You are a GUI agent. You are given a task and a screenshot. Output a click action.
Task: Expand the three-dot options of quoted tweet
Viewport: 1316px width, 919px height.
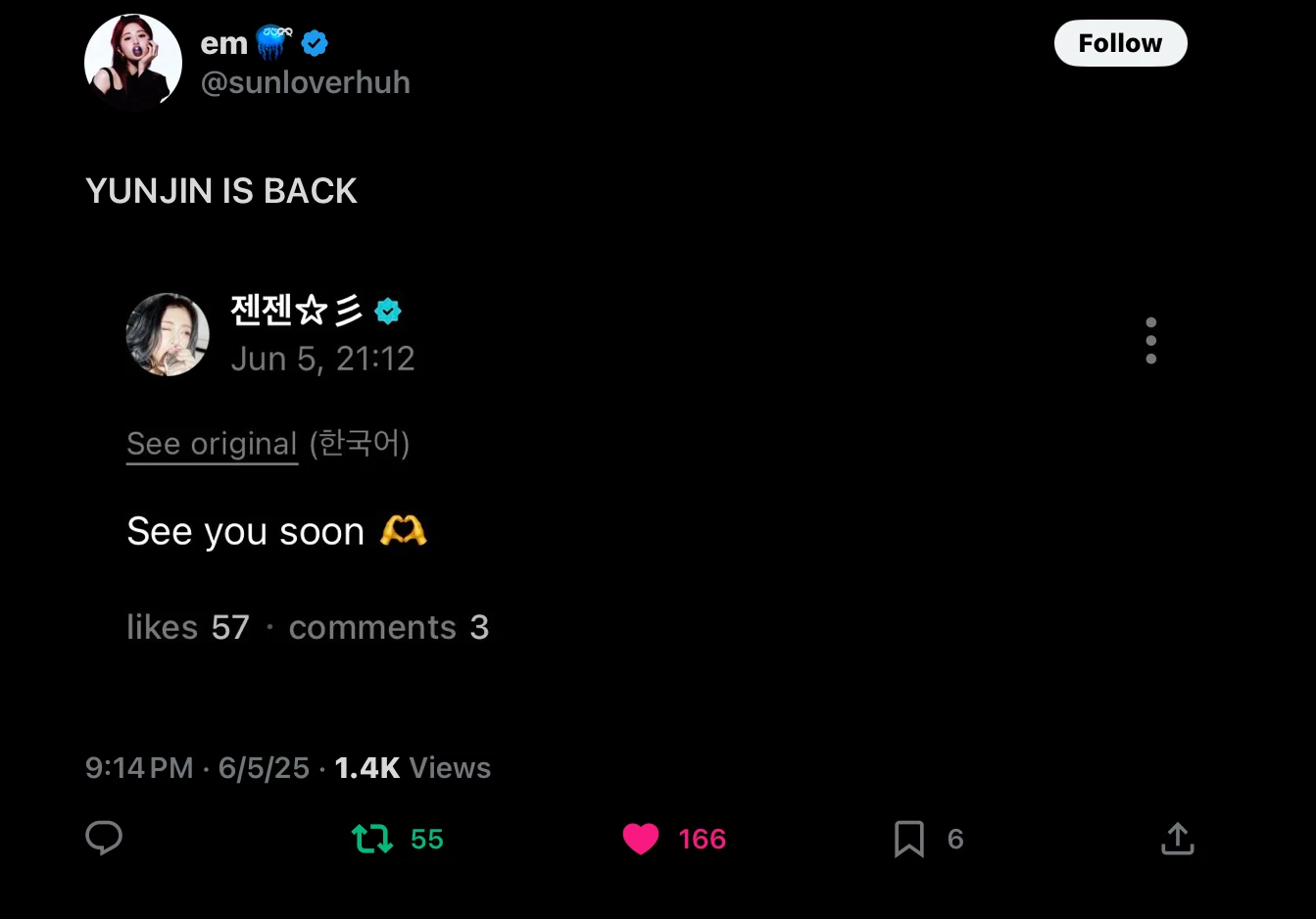[x=1151, y=340]
